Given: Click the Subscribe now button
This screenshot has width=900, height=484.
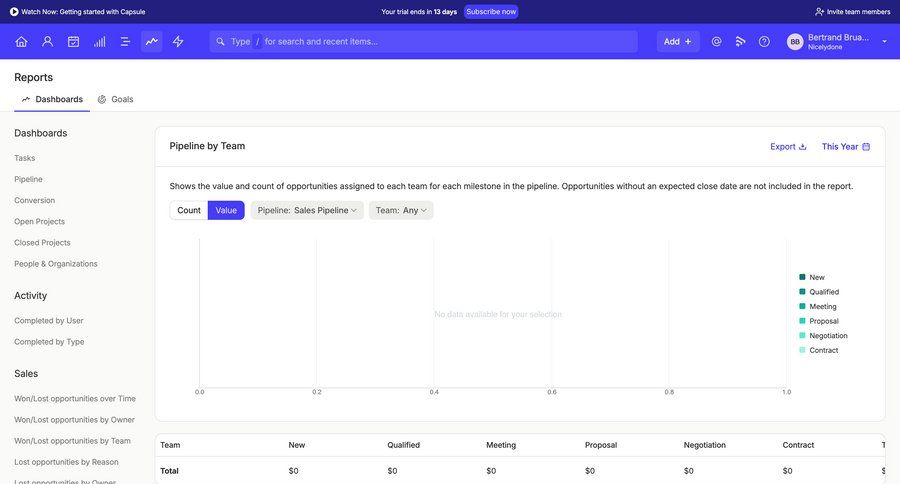Looking at the screenshot, I should 491,12.
